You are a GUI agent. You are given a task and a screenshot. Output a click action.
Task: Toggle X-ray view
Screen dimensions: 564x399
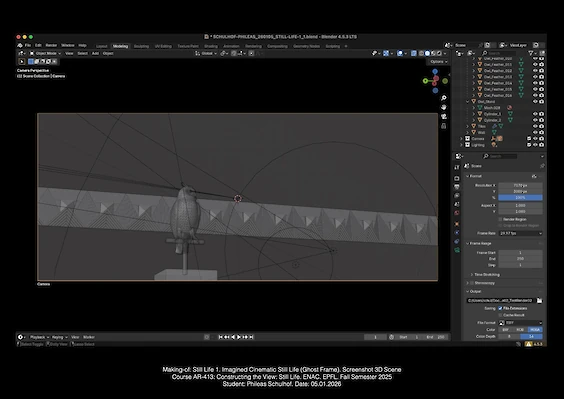[x=414, y=53]
